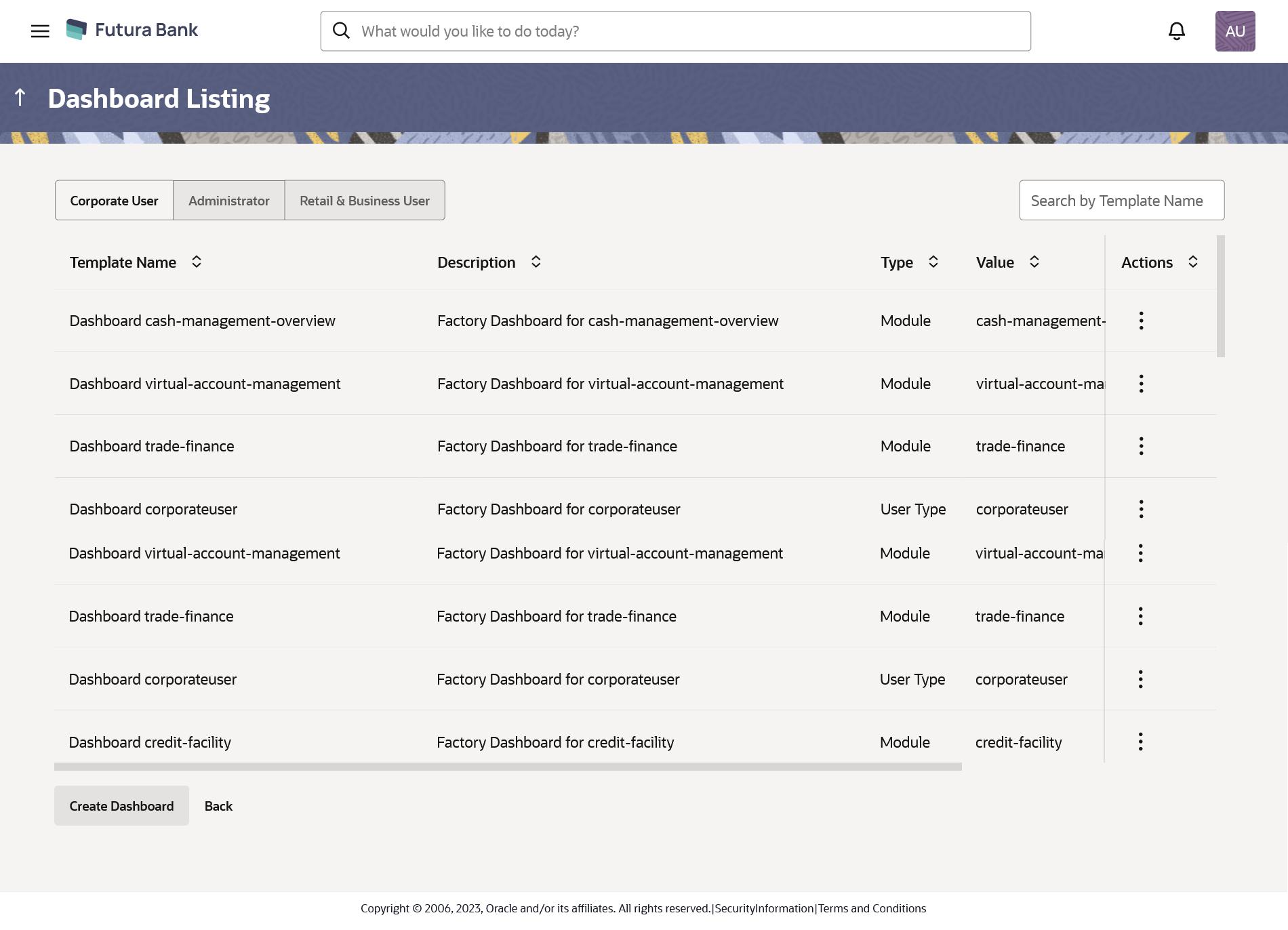Click the back arrow beside Dashboard Listing
1288x930 pixels.
pos(20,98)
